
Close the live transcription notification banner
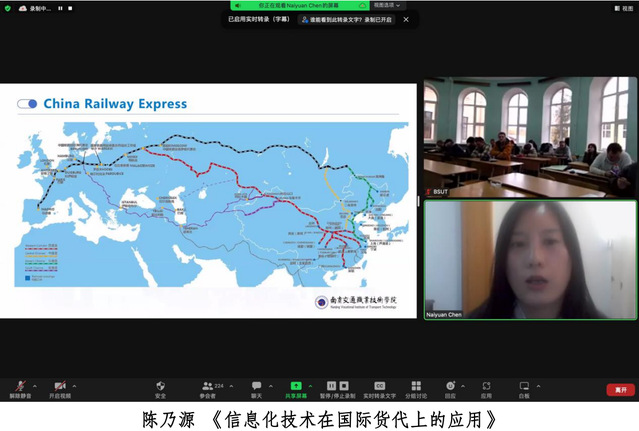click(406, 19)
